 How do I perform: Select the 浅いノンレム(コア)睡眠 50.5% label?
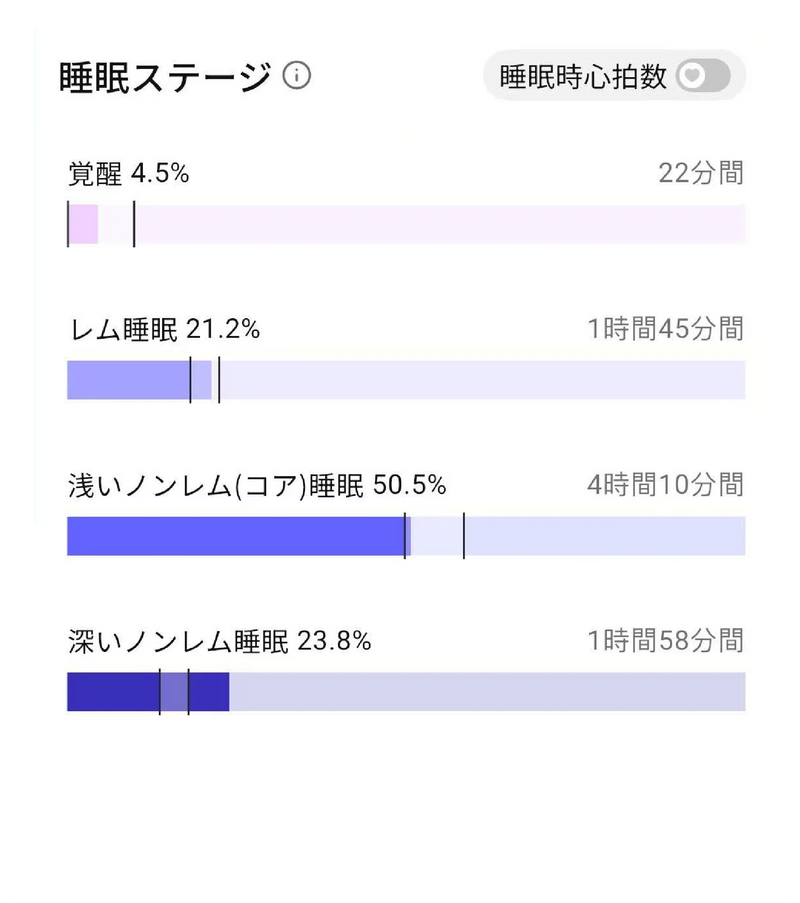tap(257, 486)
